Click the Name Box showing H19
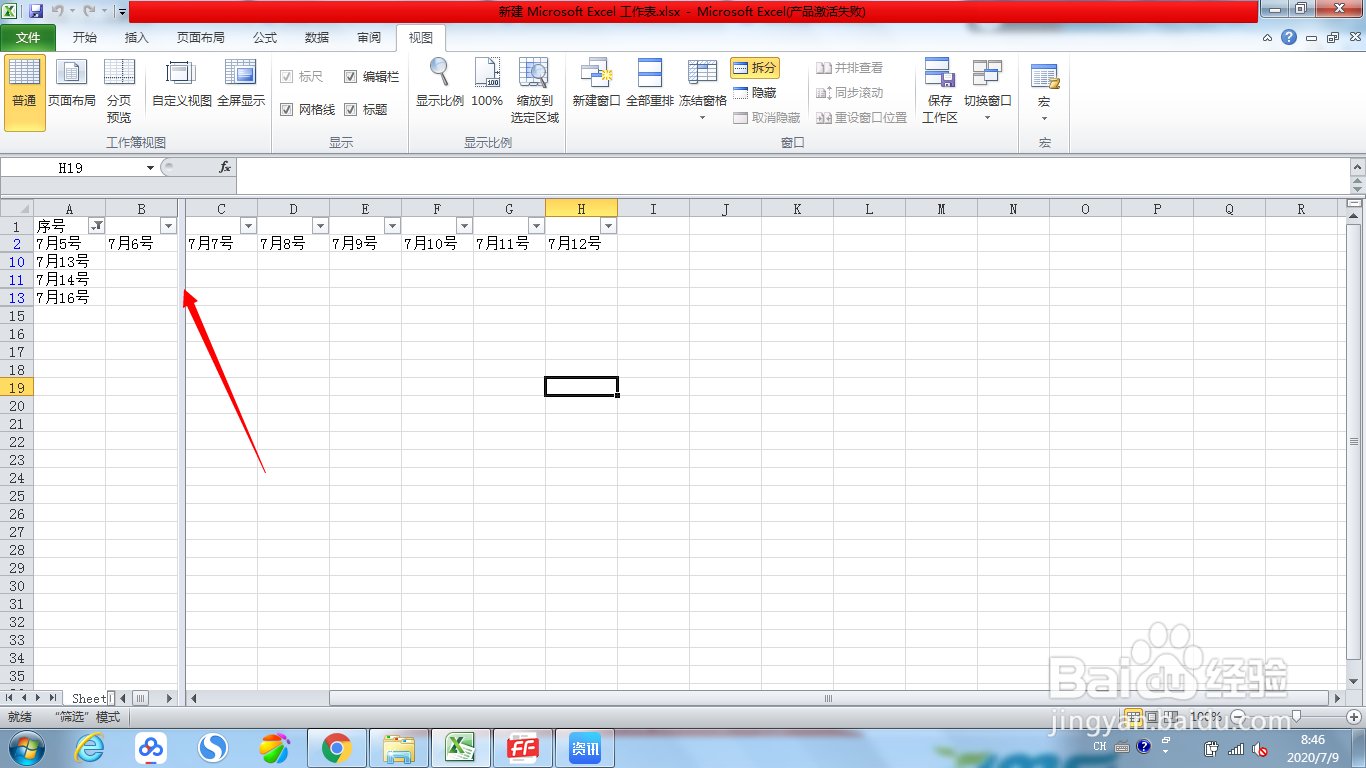 71,168
